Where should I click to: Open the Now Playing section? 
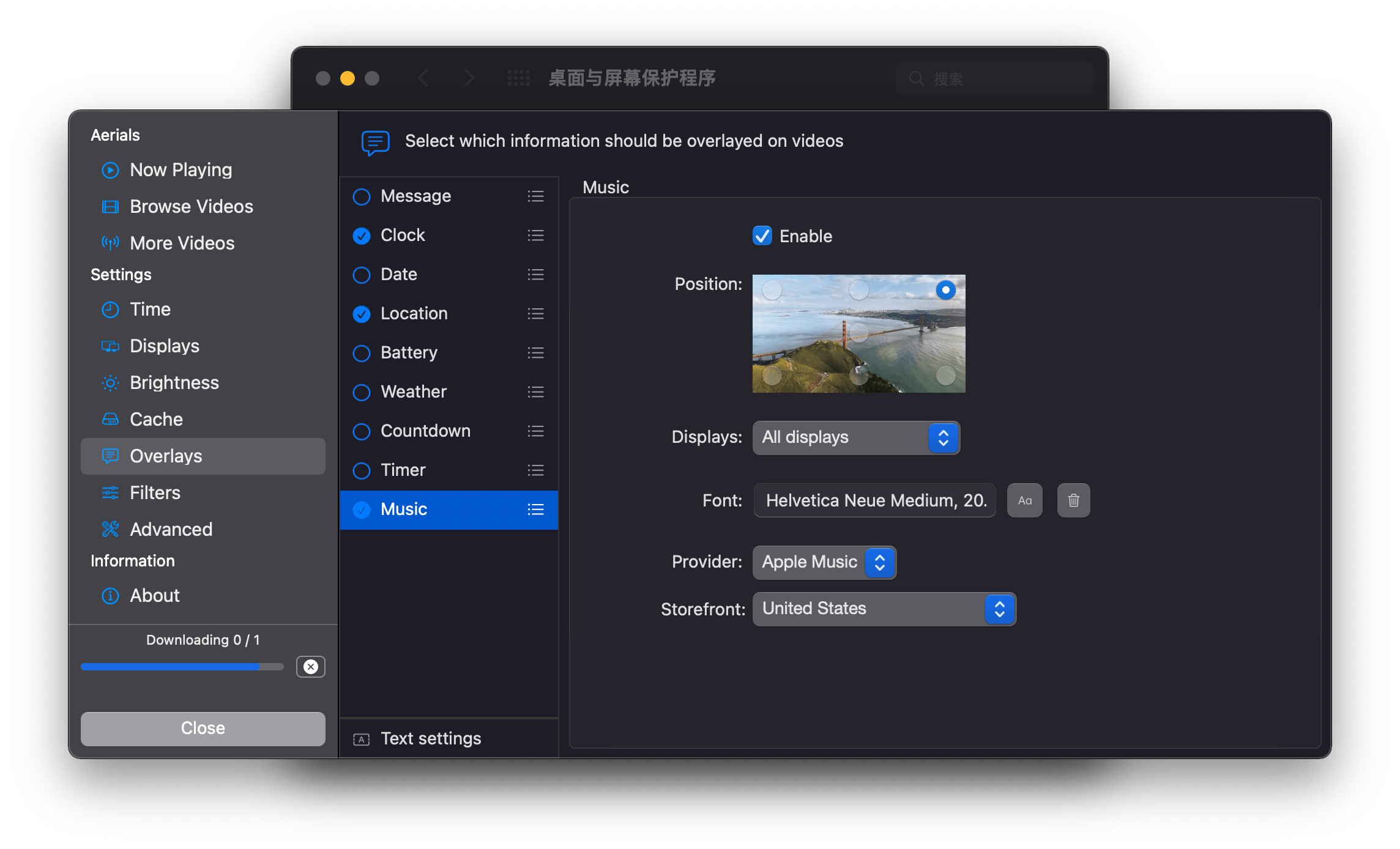(111, 170)
